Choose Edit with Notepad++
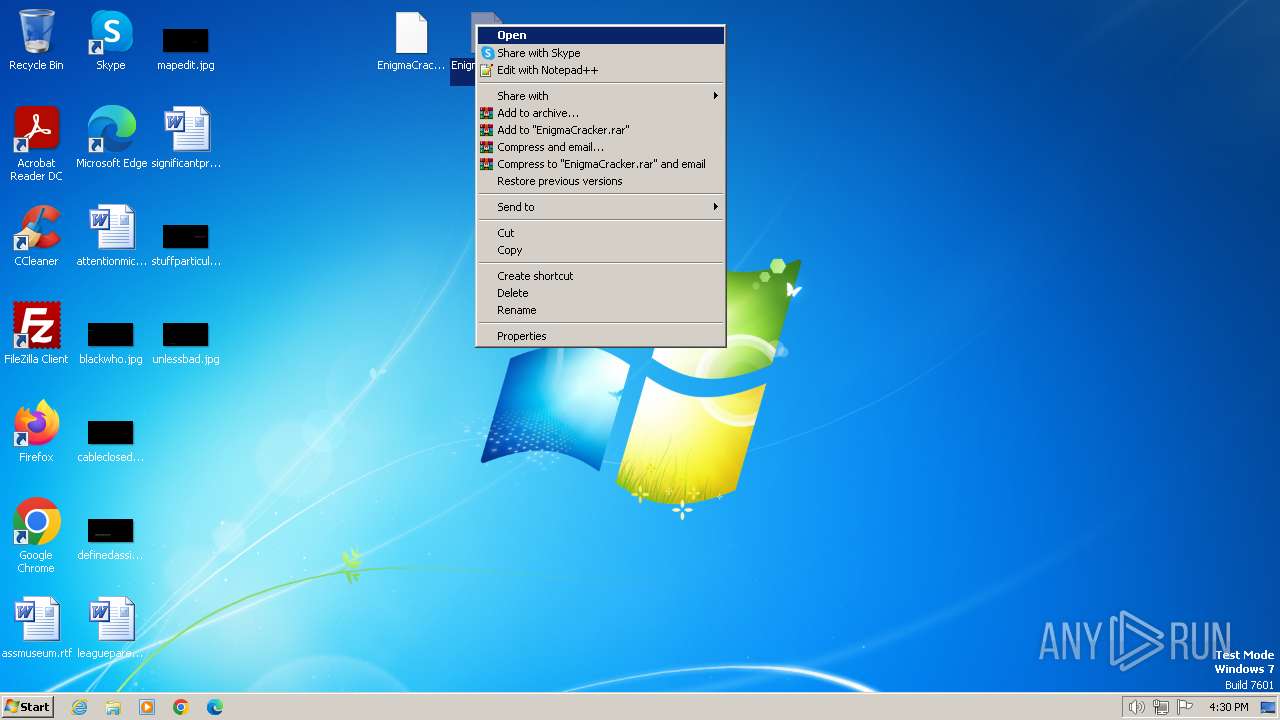Image resolution: width=1280 pixels, height=720 pixels. (600, 70)
